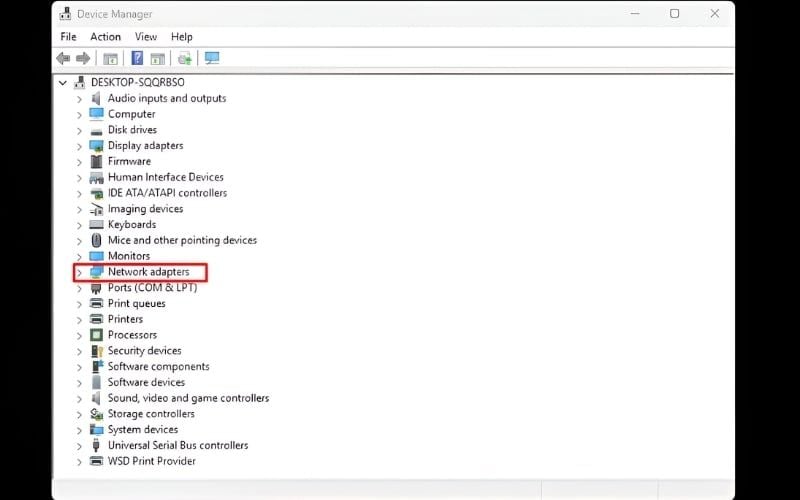The width and height of the screenshot is (800, 500).
Task: Click the Security devices key icon
Action: (96, 351)
